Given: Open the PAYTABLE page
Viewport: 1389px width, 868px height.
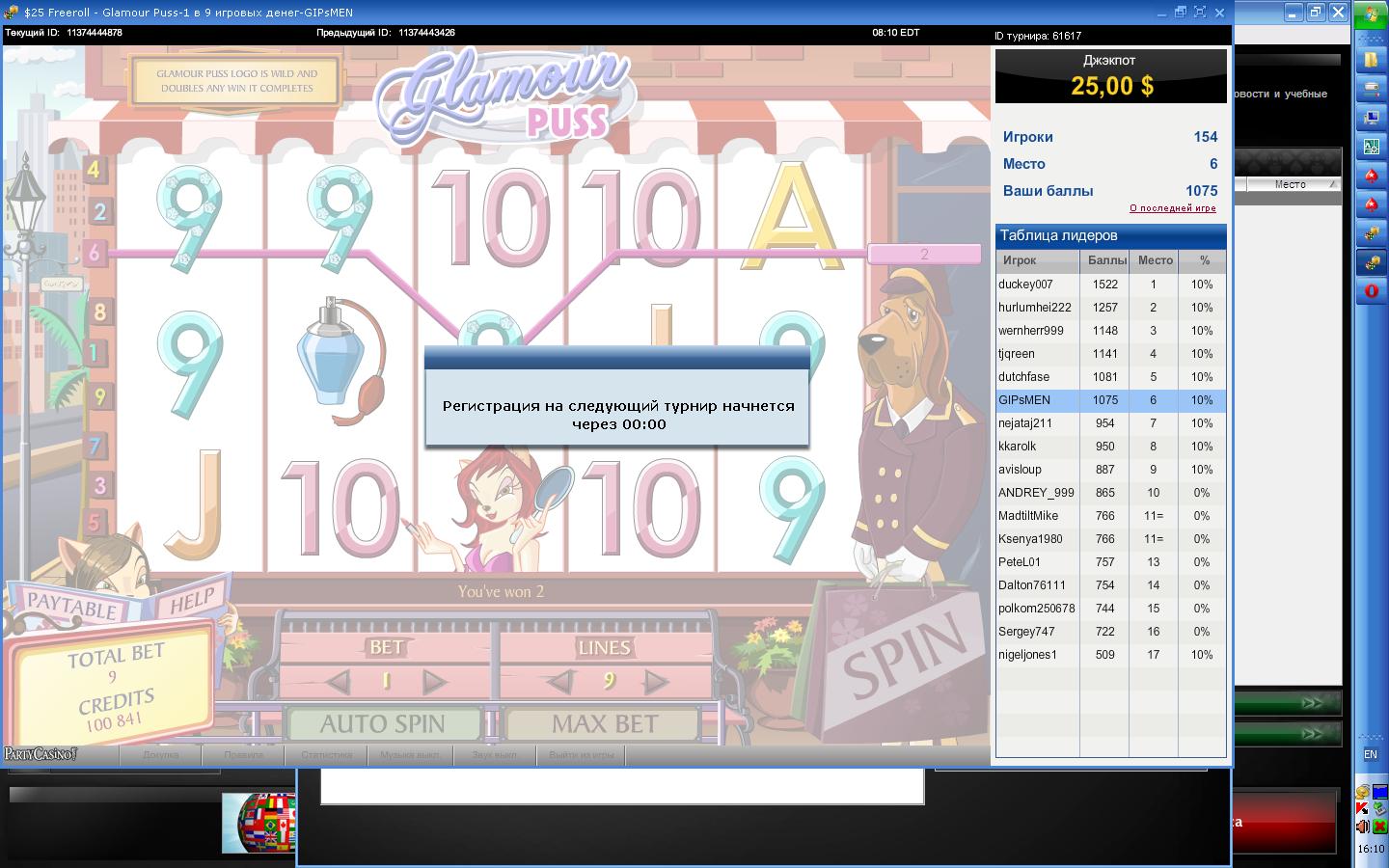Looking at the screenshot, I should [72, 606].
